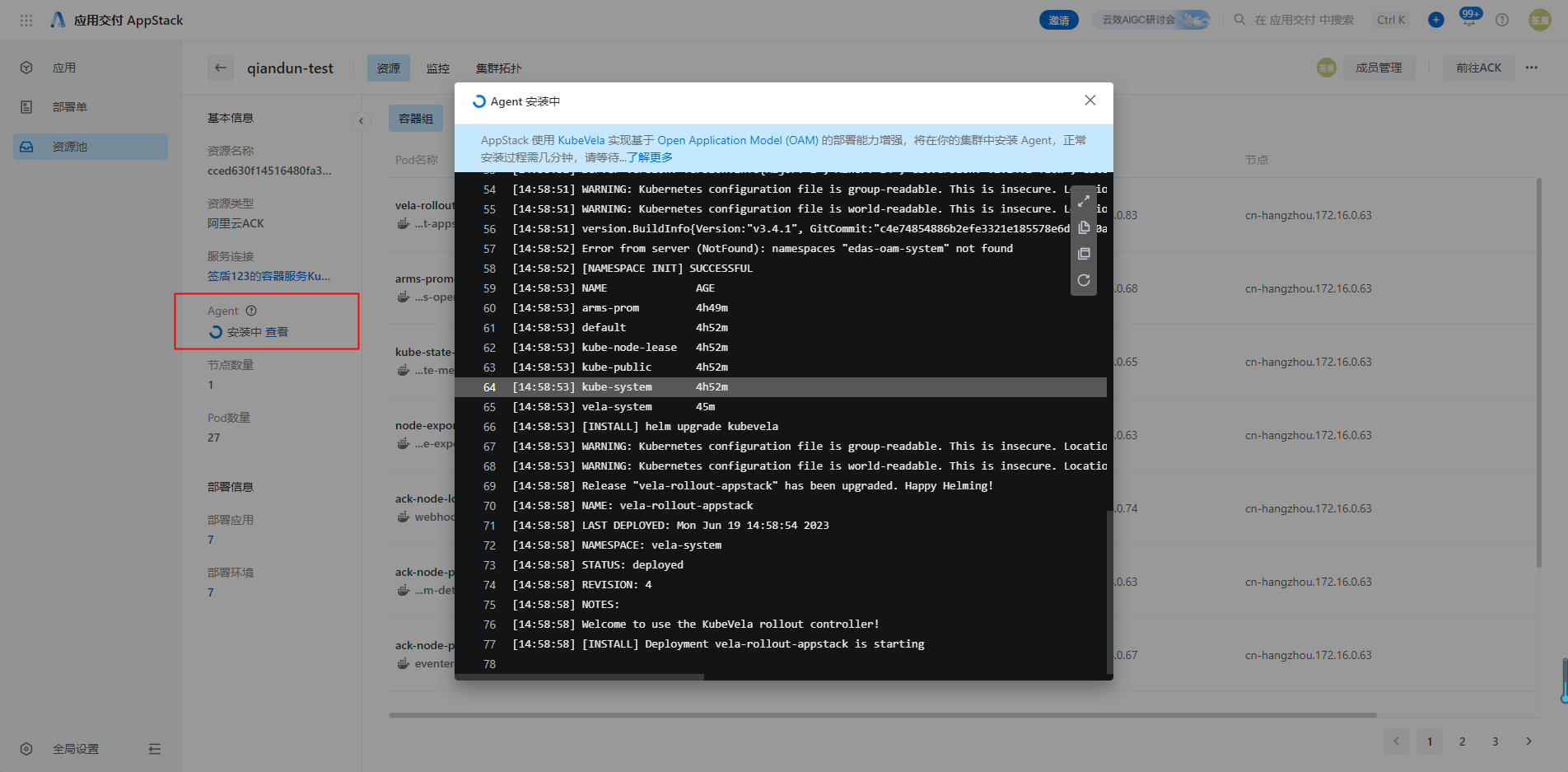This screenshot has width=1568, height=772.
Task: Open the KubeVela link in notice
Action: pos(581,140)
